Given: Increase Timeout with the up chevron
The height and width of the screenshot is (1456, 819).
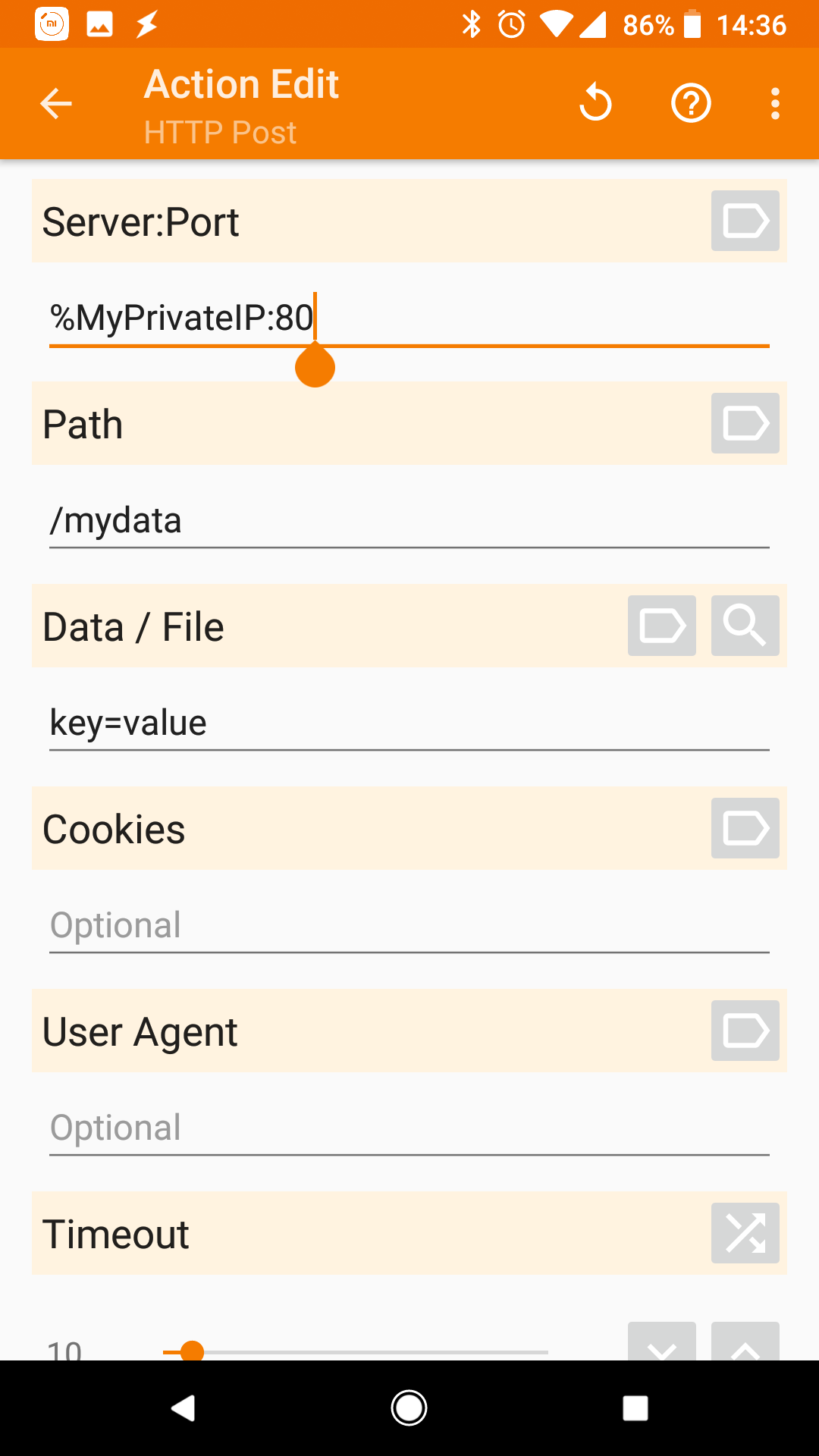Looking at the screenshot, I should coord(745,1344).
